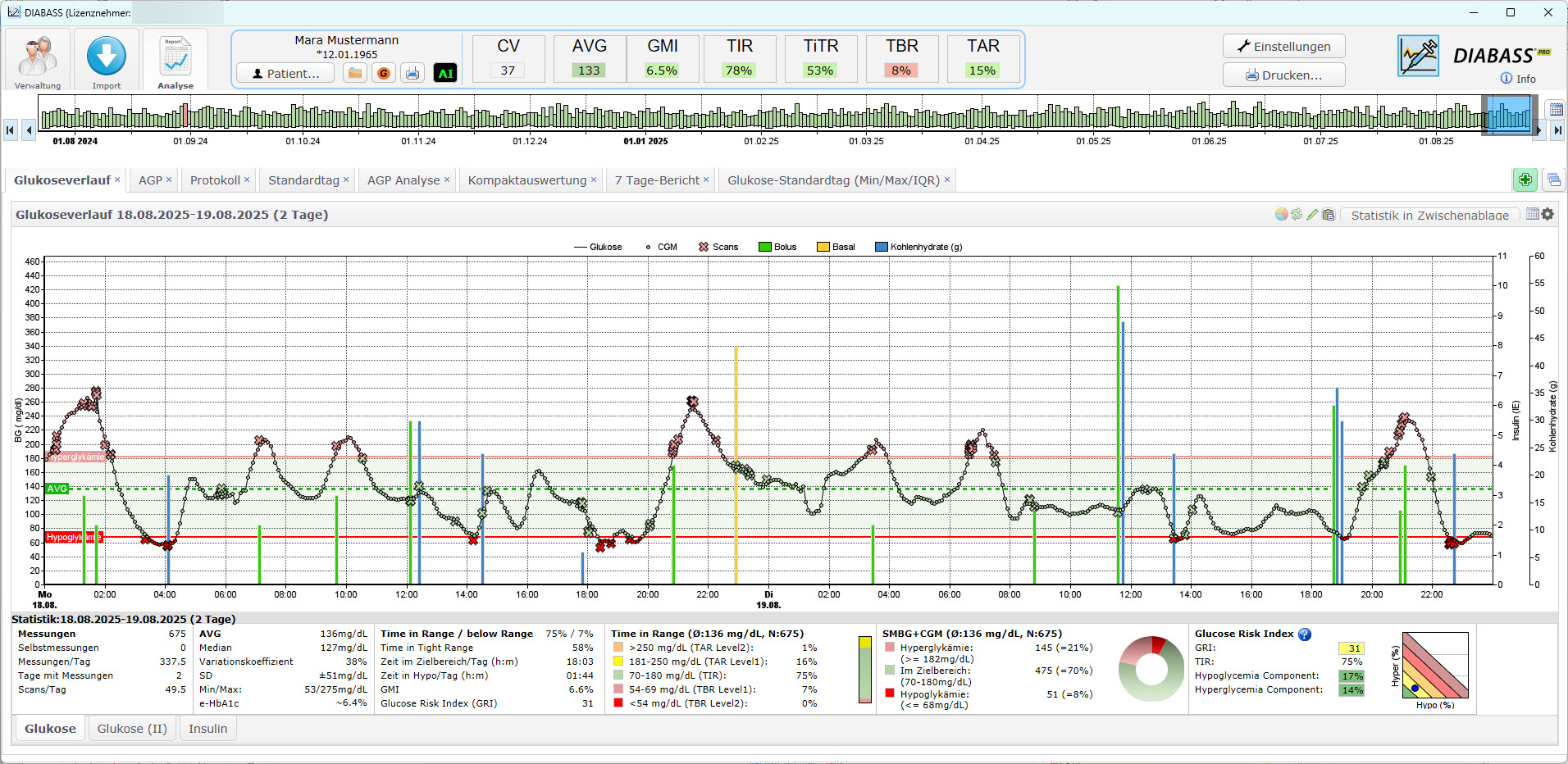Screen dimensions: 1568x764
Task: Select the Insulin statistics tab
Action: pos(207,729)
